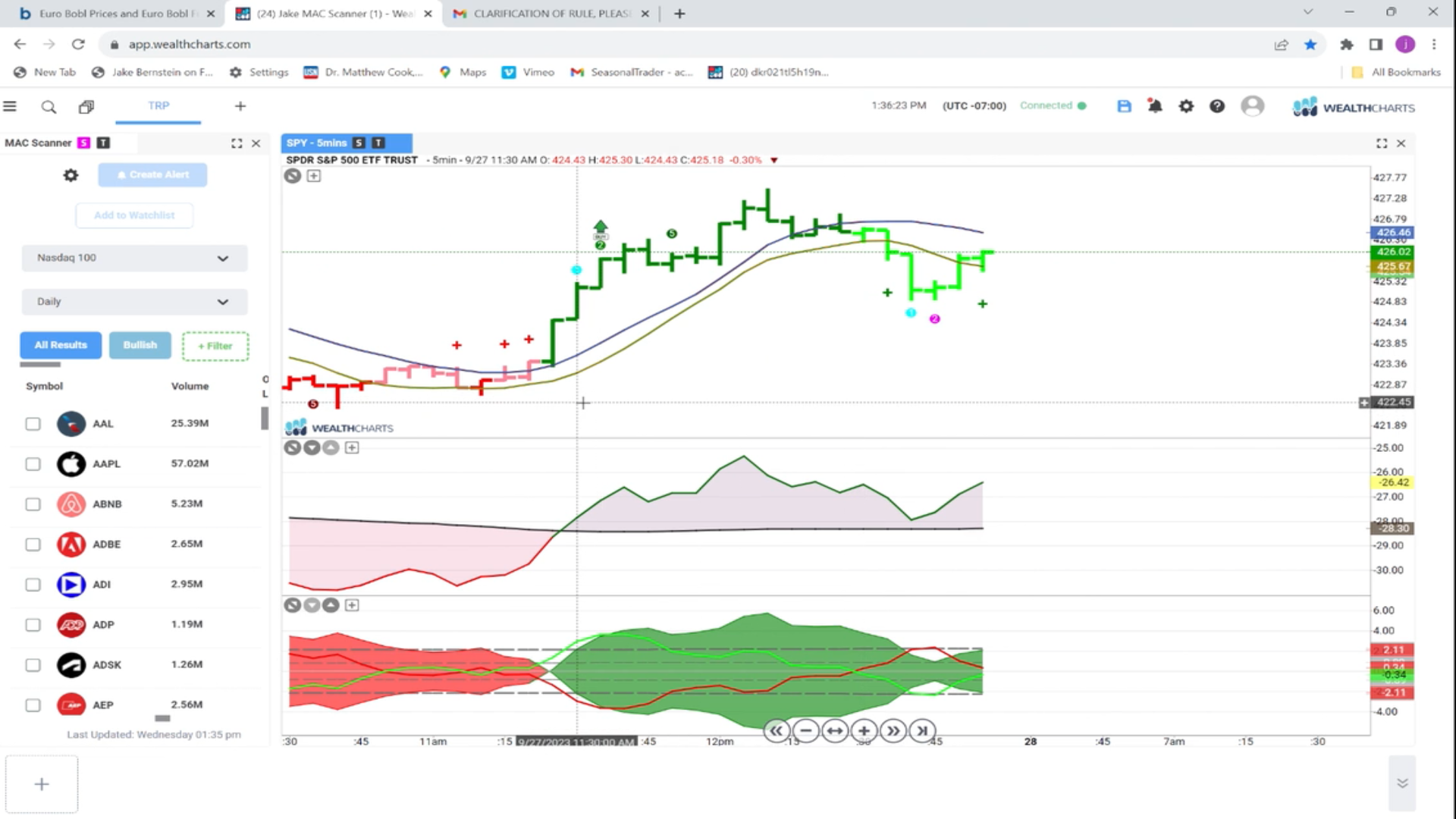Switch to Euro Bobl Prices browser tab
The image size is (1456, 819).
[118, 14]
